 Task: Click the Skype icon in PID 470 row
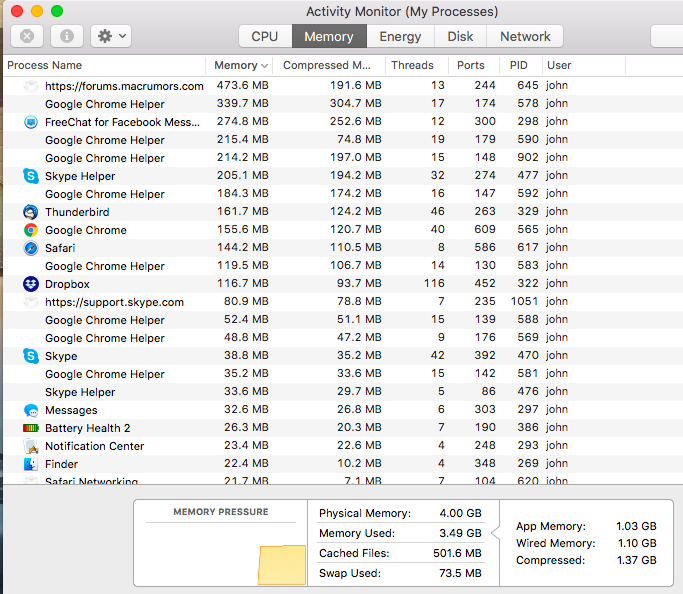point(30,356)
